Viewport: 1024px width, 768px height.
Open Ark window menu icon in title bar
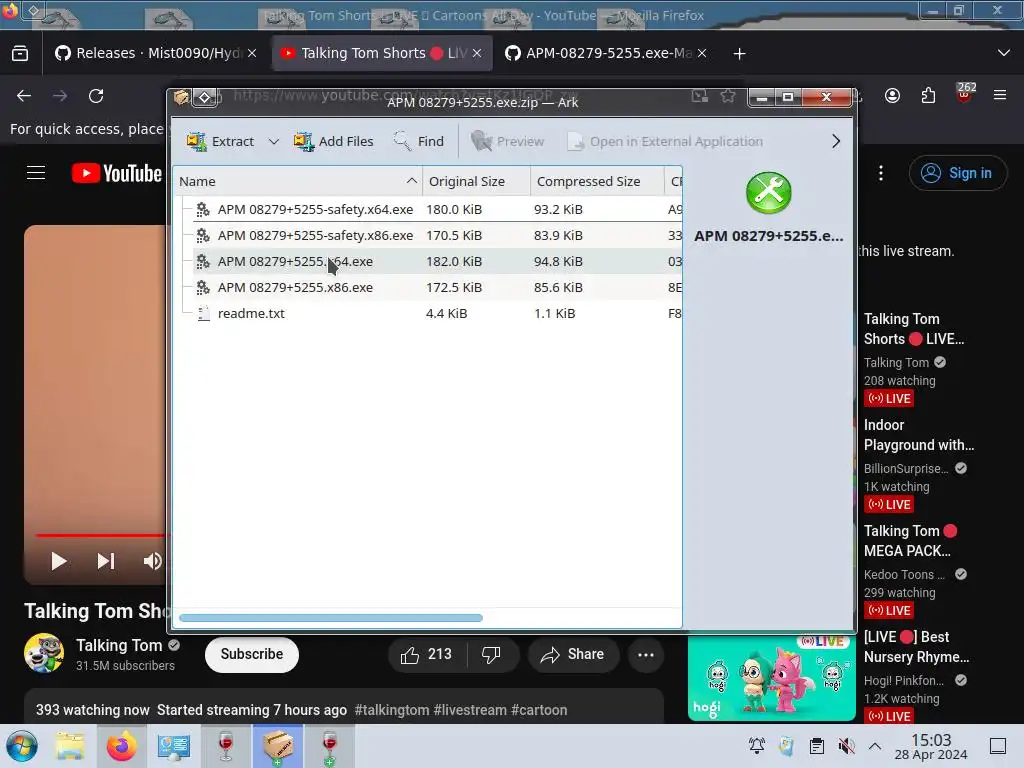(x=182, y=97)
